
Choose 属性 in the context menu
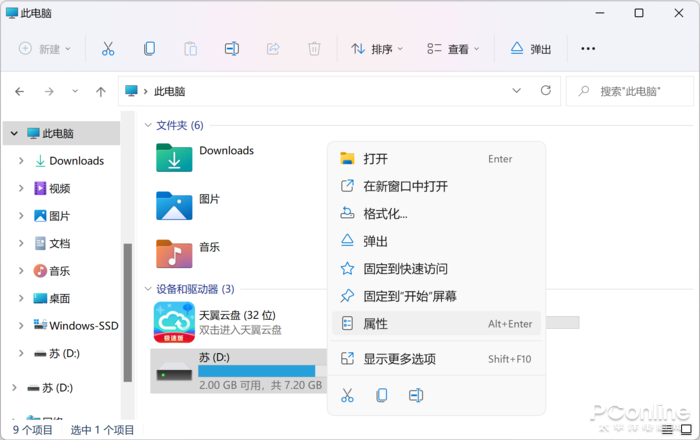click(437, 324)
